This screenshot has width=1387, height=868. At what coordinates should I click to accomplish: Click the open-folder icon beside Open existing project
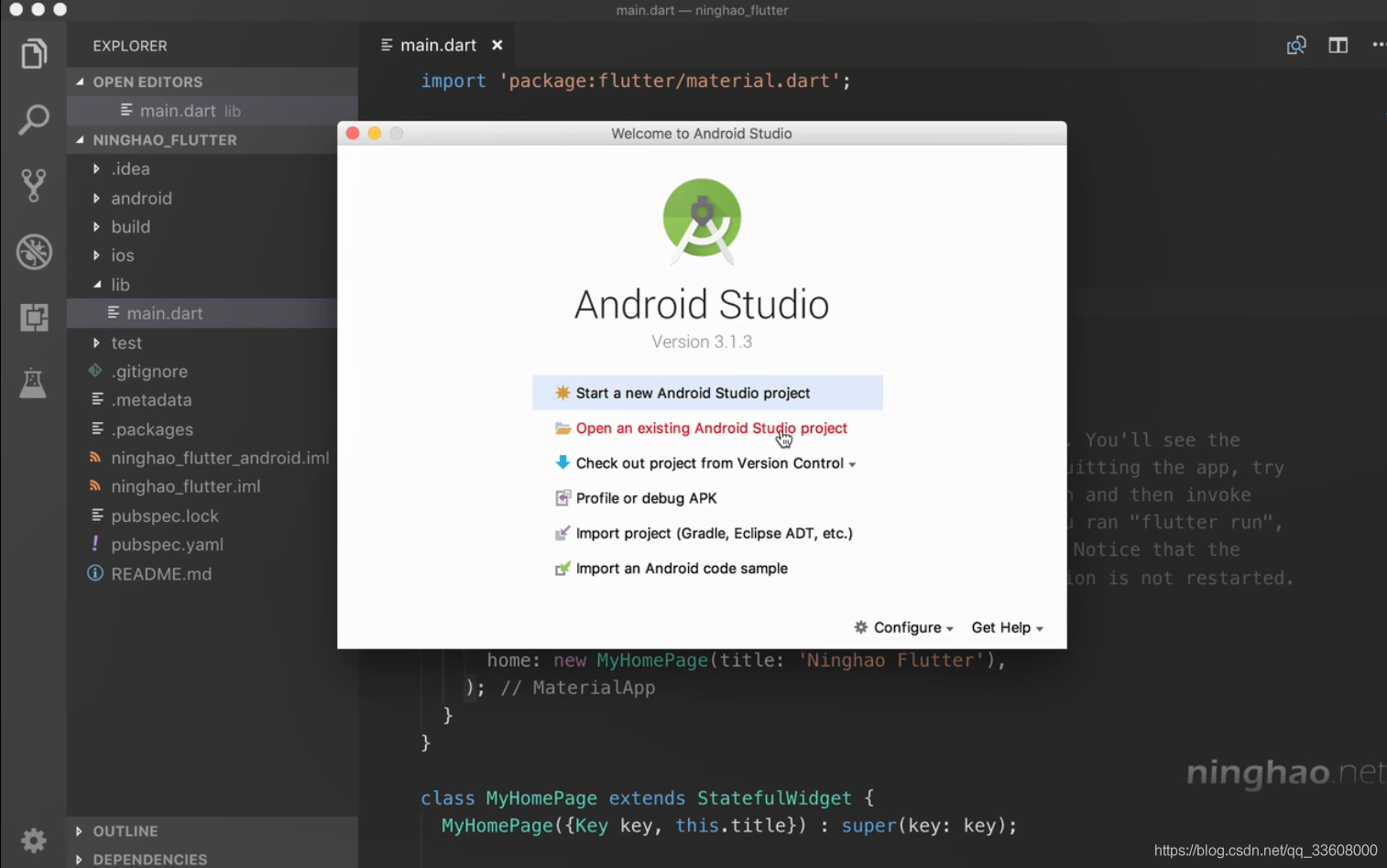562,429
